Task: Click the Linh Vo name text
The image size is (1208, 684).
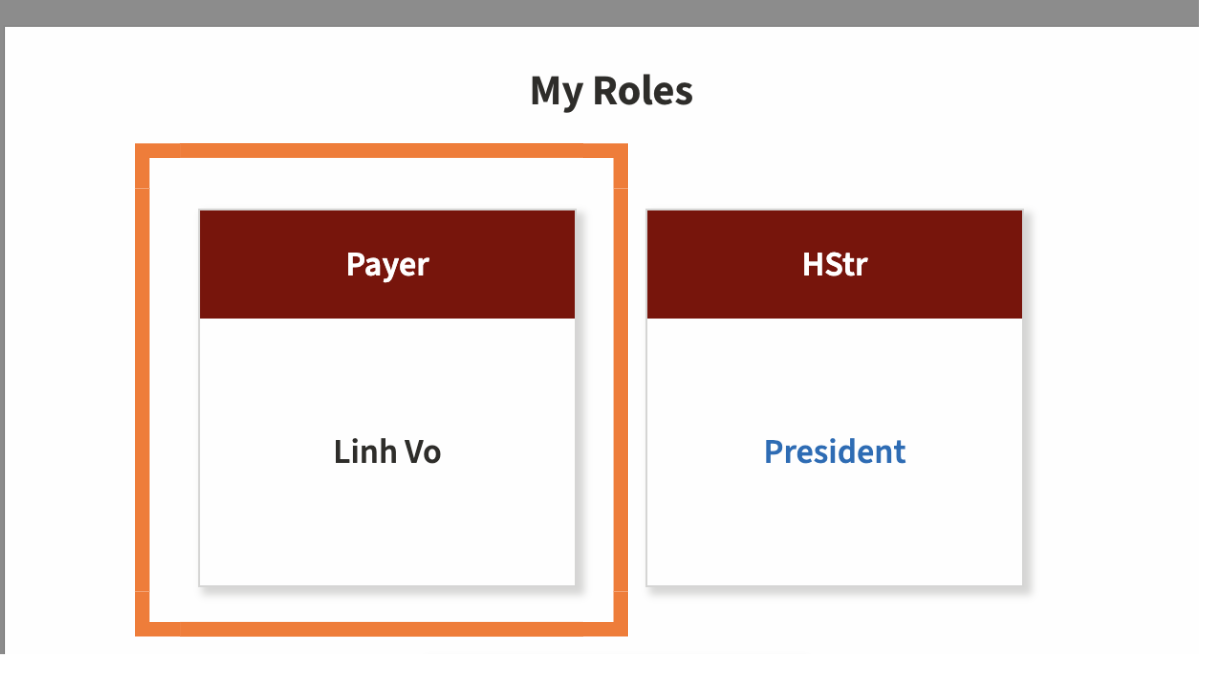Action: (x=387, y=452)
